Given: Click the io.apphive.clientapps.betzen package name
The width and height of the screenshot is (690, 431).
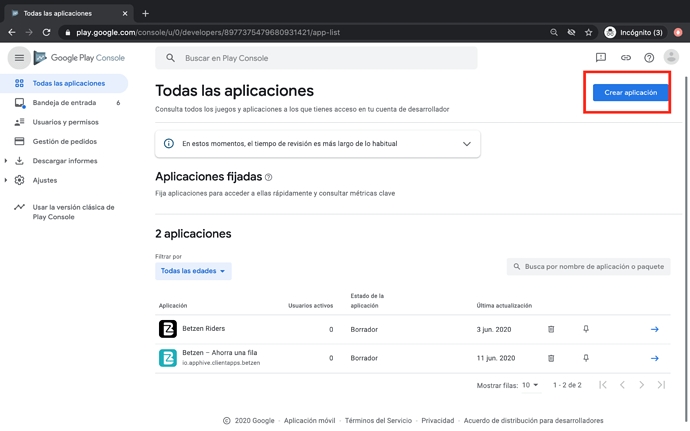Looking at the screenshot, I should 221,363.
